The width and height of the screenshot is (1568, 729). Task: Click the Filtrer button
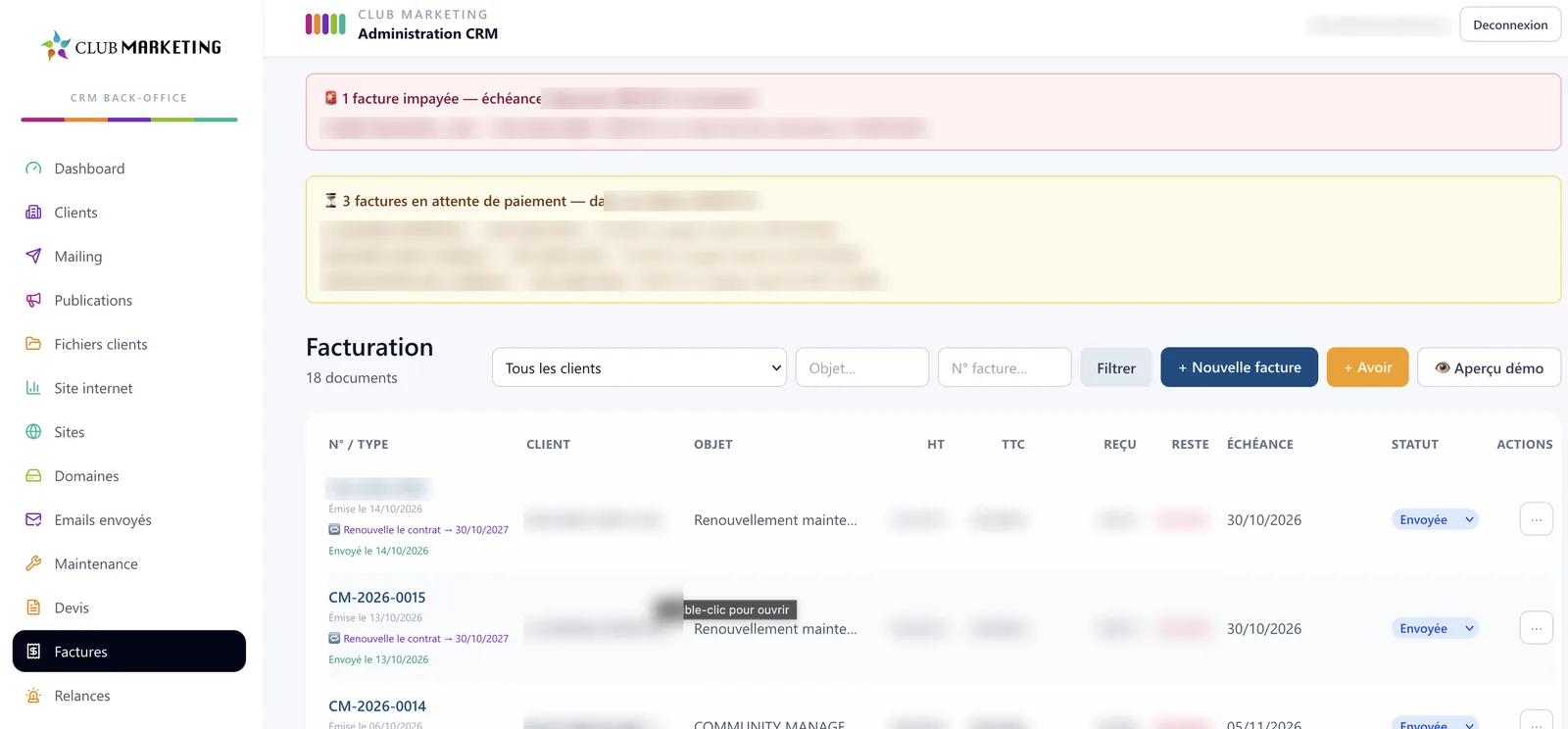point(1116,367)
